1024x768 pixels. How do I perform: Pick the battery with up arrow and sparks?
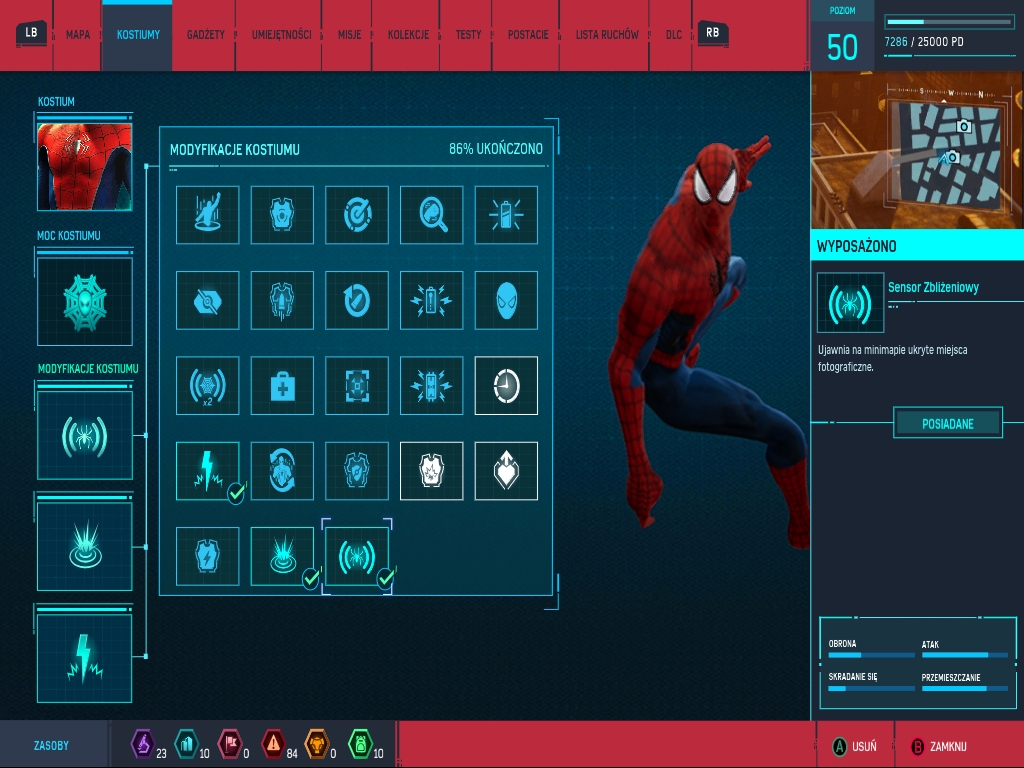432,300
